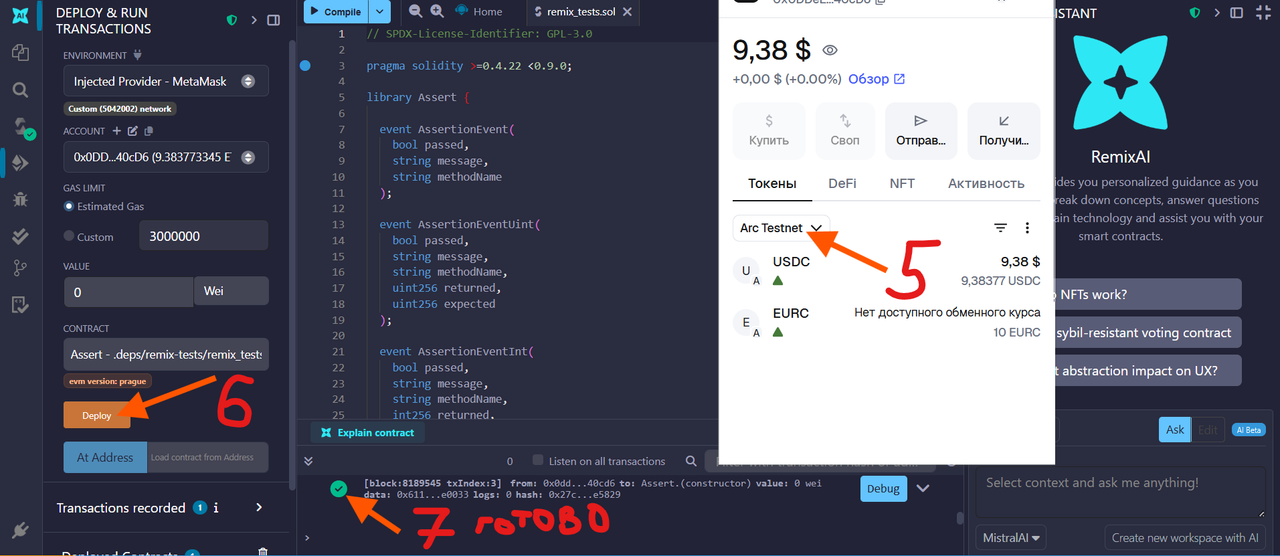The width and height of the screenshot is (1280, 556).
Task: Click the orange Deploy button
Action: 97,415
